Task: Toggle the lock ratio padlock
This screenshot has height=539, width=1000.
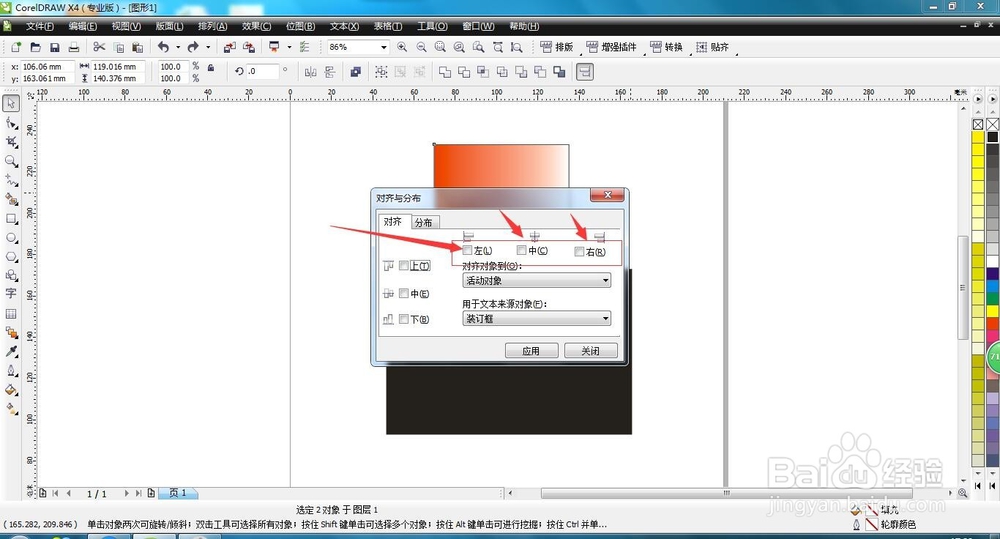Action: pos(211,68)
